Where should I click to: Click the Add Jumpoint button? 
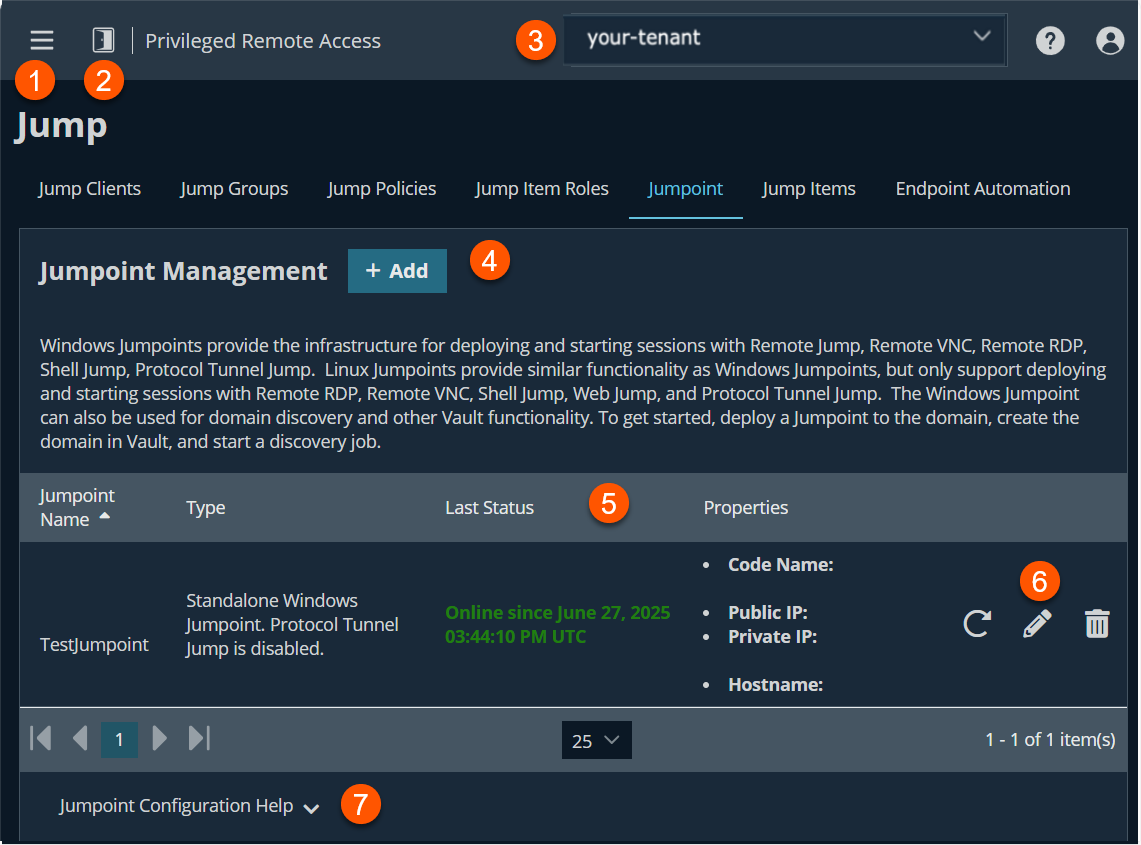pyautogui.click(x=397, y=271)
